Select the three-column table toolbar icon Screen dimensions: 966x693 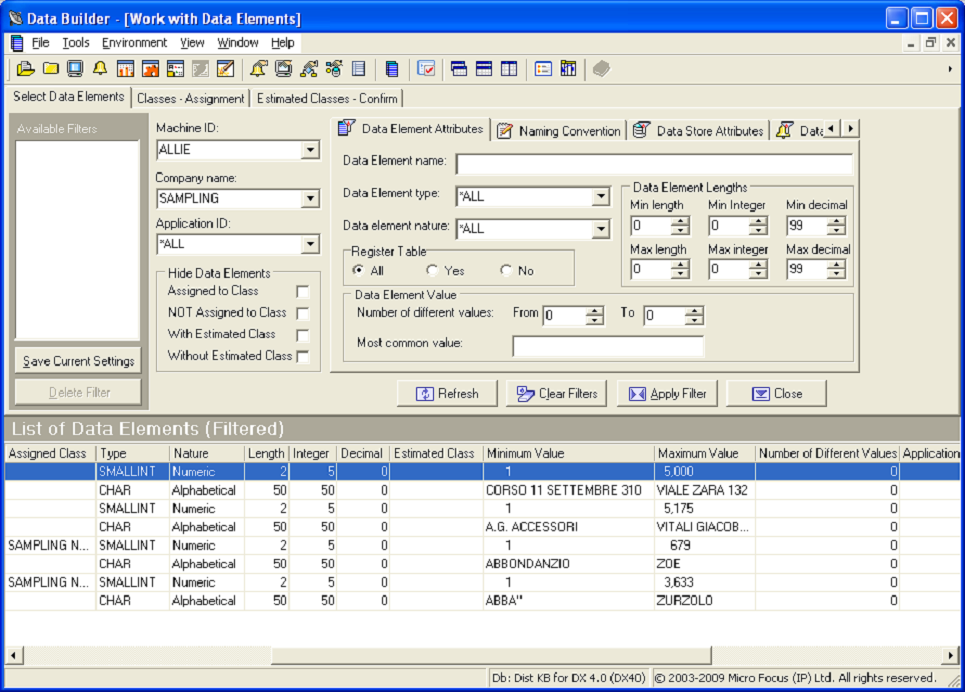(x=509, y=69)
